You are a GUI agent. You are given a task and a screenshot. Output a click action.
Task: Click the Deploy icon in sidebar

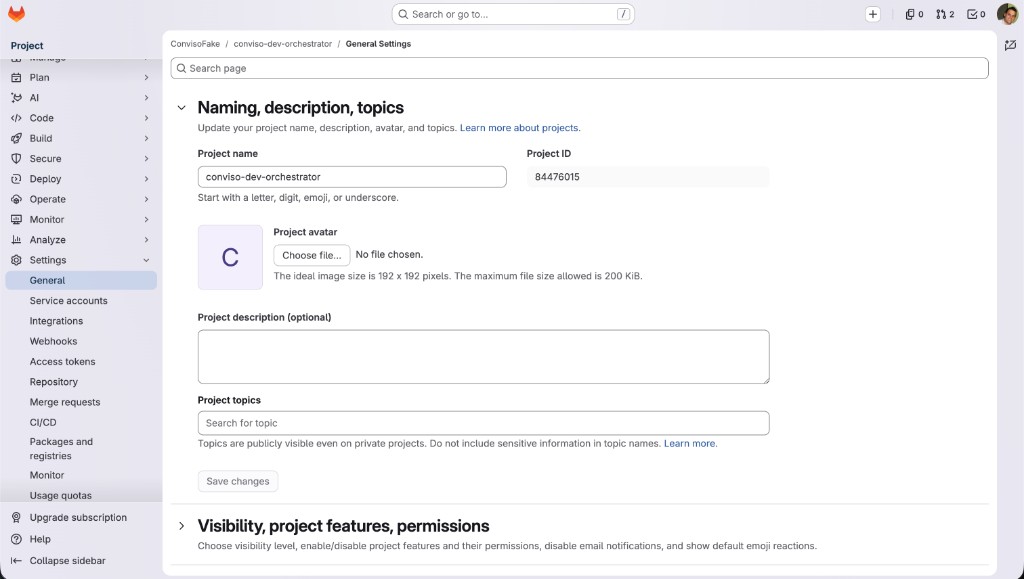(16, 178)
